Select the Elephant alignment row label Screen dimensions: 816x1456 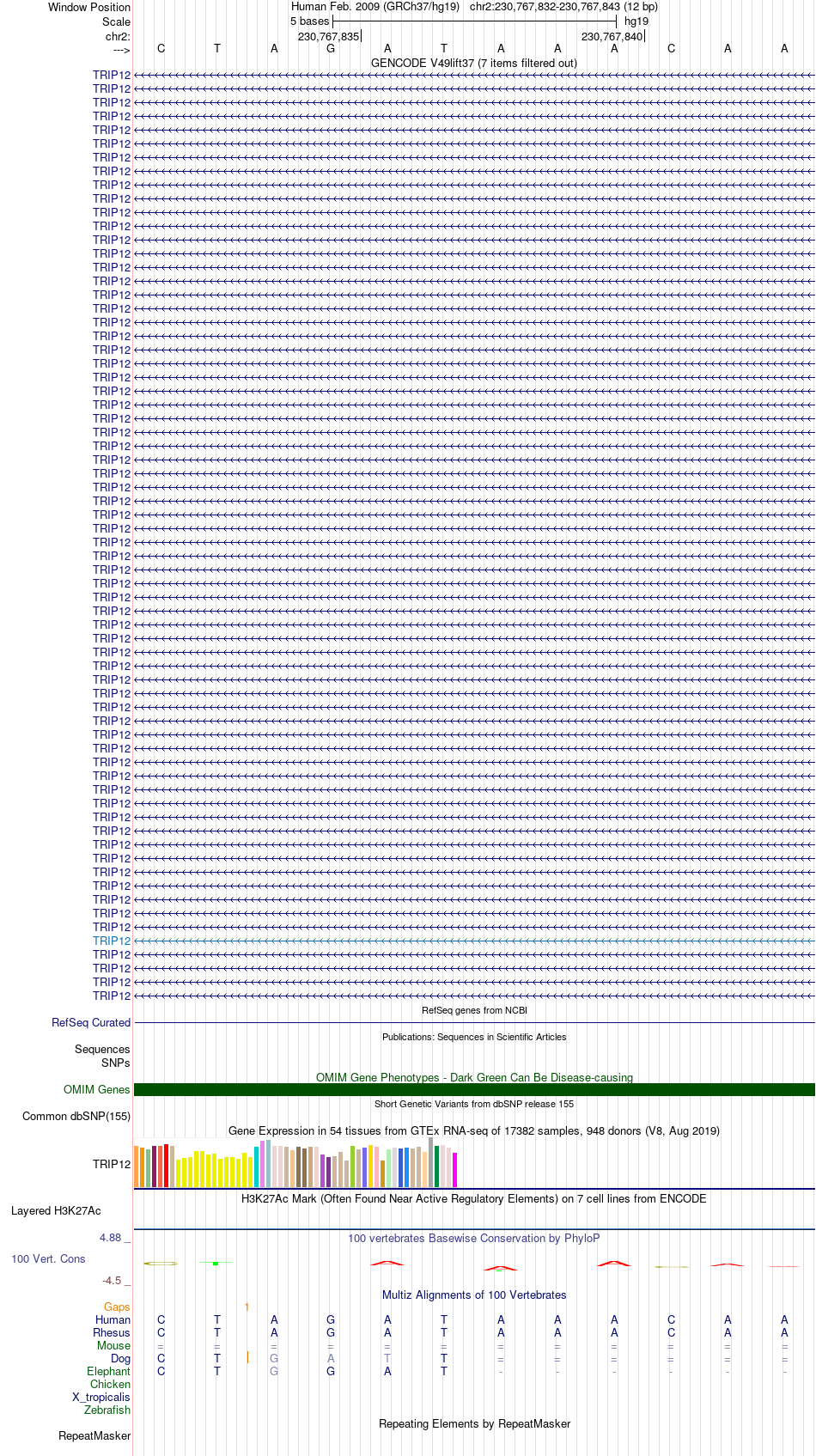(x=108, y=1371)
